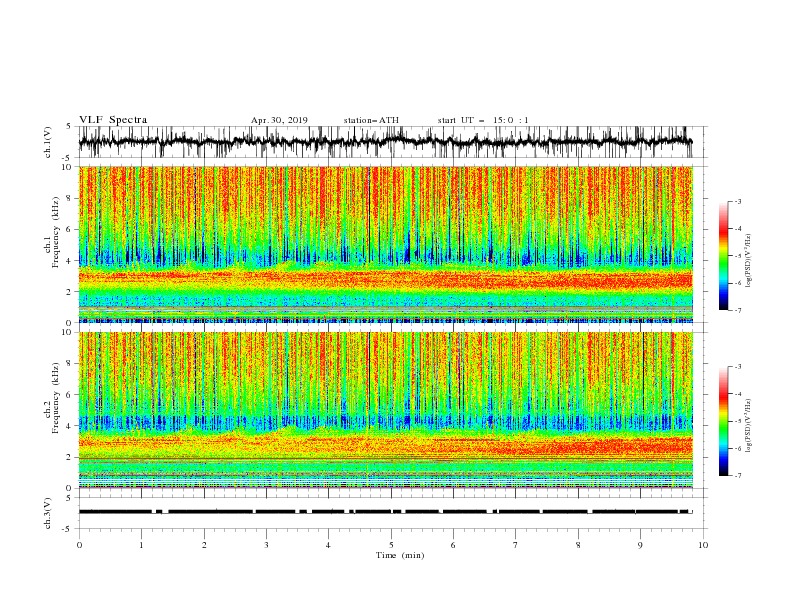Click tick label "0" on Time axis
Screen dimensions: 792x612
pyautogui.click(x=79, y=545)
